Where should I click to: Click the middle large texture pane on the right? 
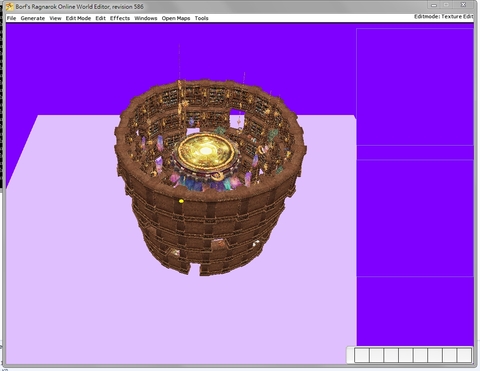(x=415, y=218)
